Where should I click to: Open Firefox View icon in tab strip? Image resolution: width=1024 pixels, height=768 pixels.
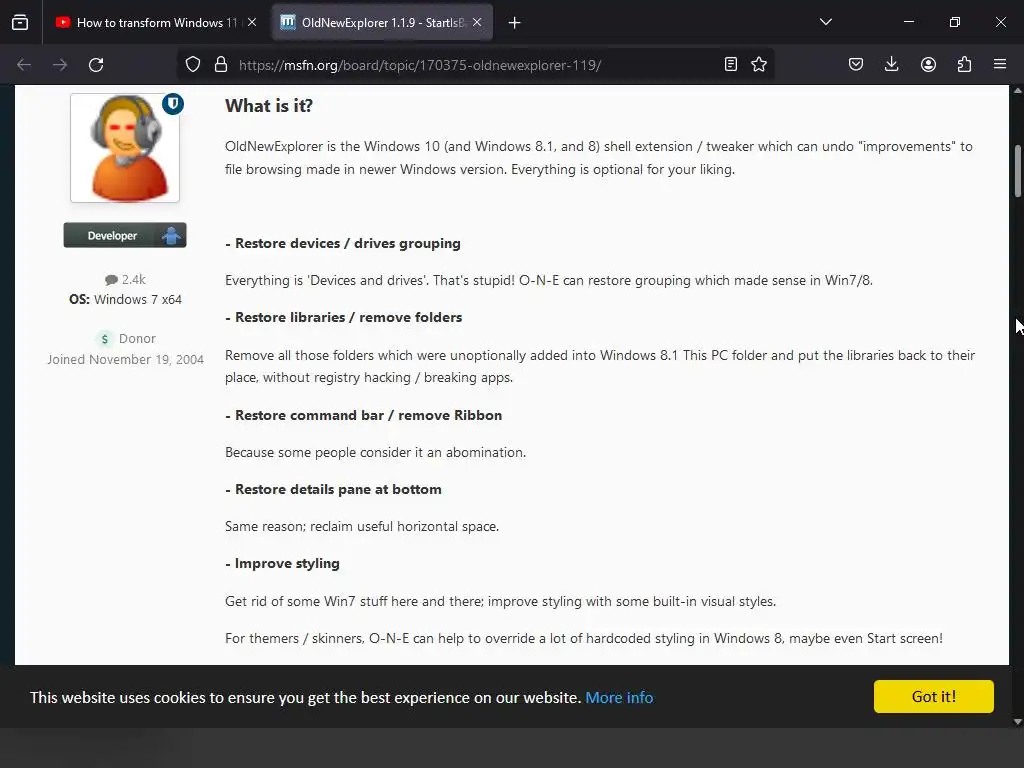(x=20, y=22)
